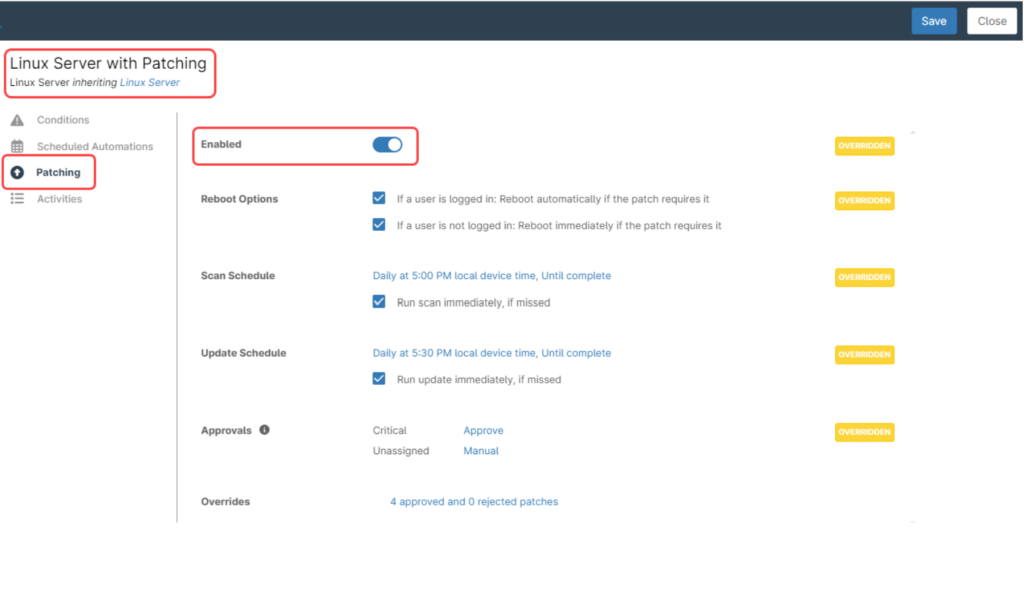Uncheck reboot automatically if user logged in
The height and width of the screenshot is (603, 1024).
379,199
